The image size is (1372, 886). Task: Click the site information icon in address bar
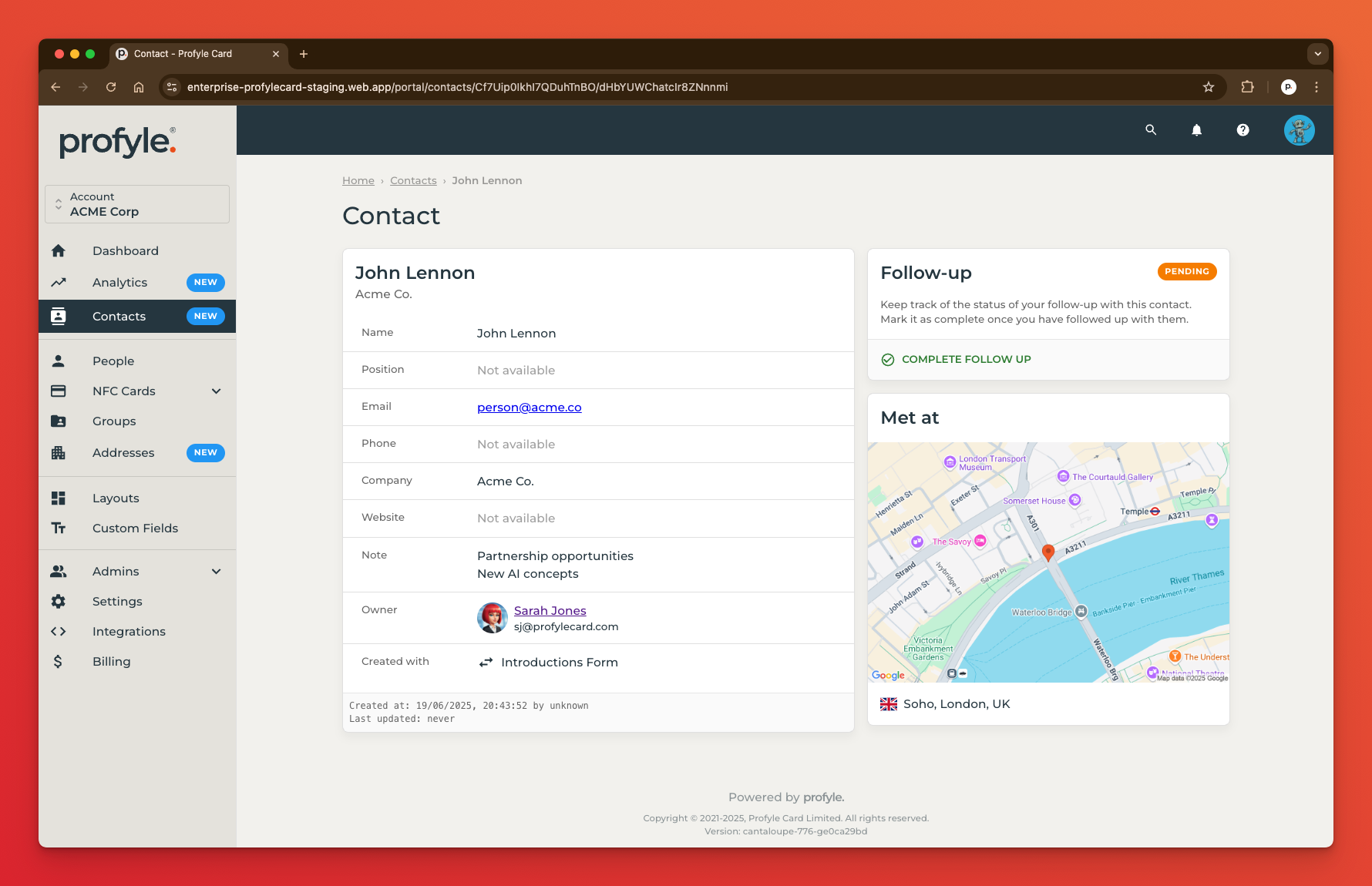[172, 87]
